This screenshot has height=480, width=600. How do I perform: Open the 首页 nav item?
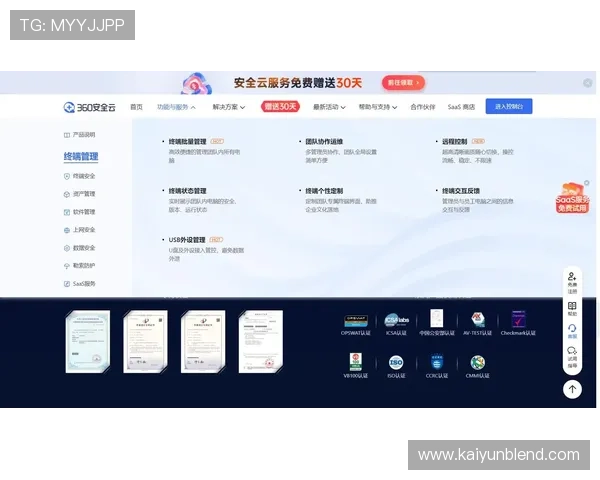point(136,107)
